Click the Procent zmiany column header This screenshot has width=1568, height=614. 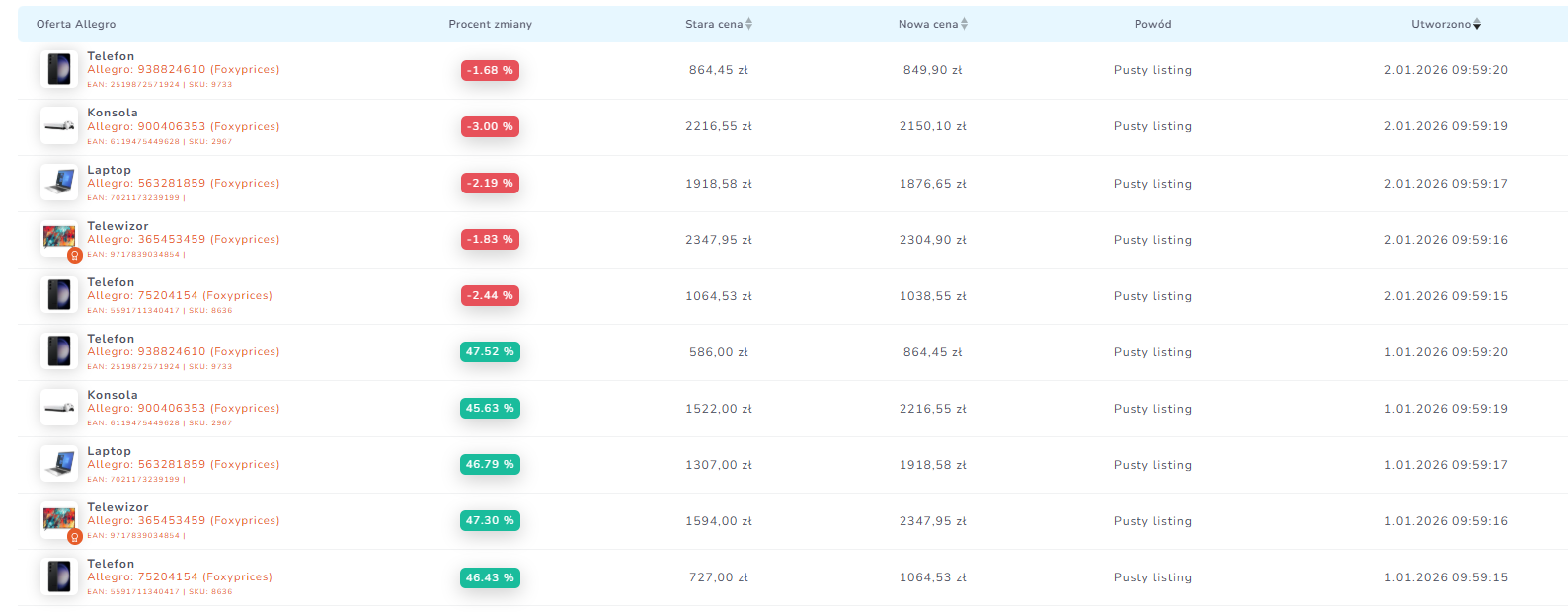pyautogui.click(x=490, y=24)
